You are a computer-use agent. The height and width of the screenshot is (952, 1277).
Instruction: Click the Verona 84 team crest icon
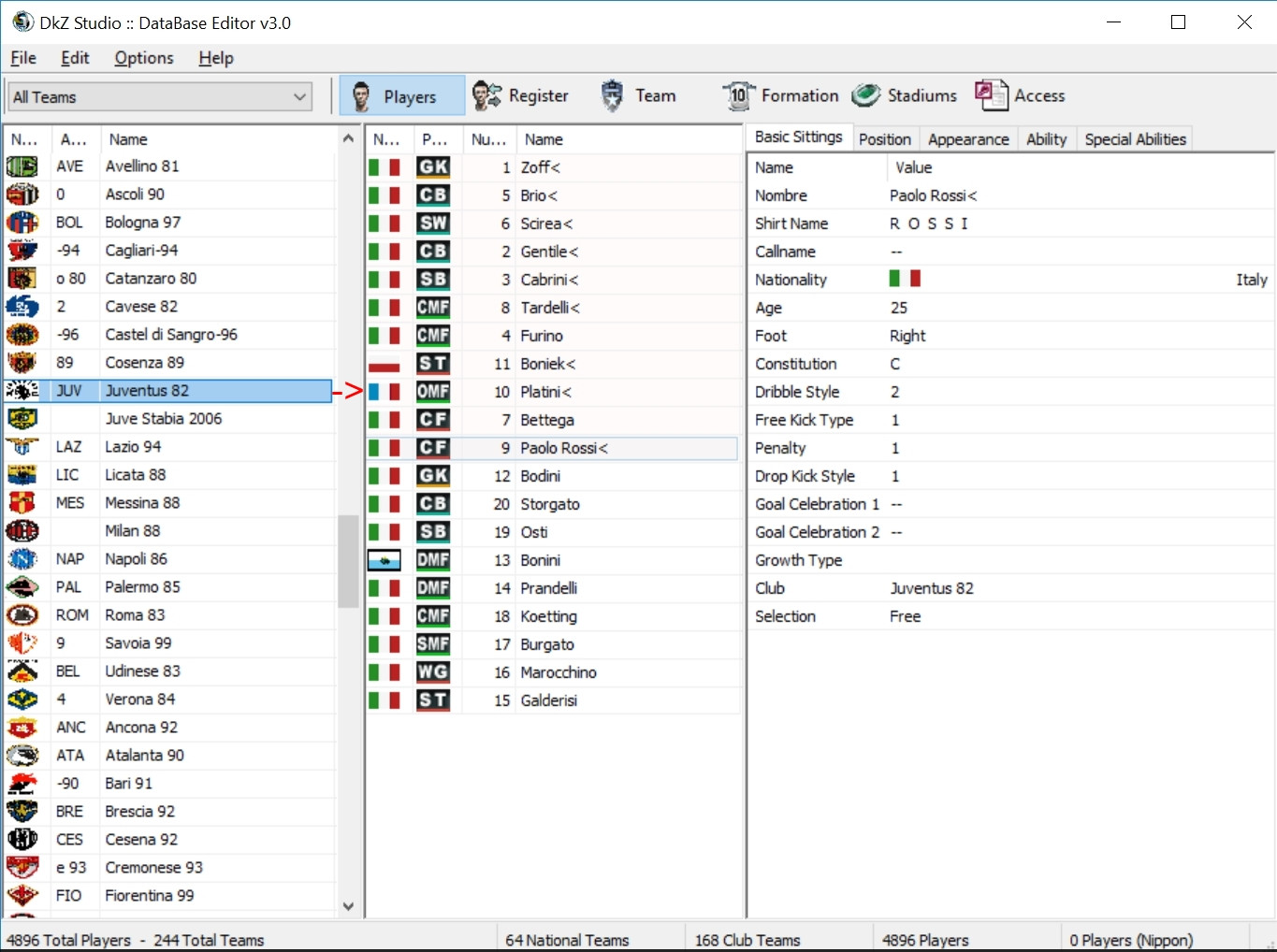click(x=22, y=700)
